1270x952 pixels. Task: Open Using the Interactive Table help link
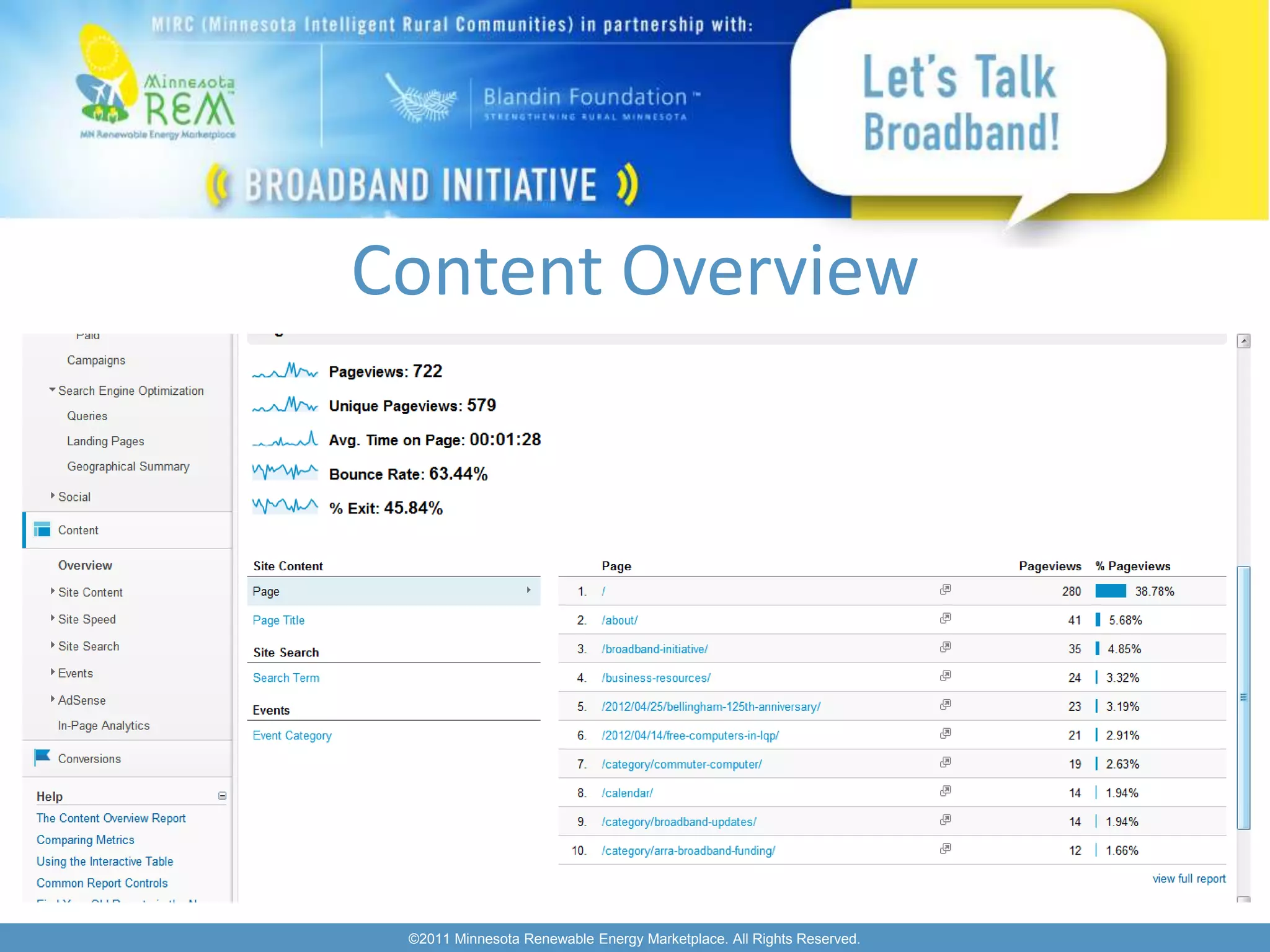tap(105, 862)
